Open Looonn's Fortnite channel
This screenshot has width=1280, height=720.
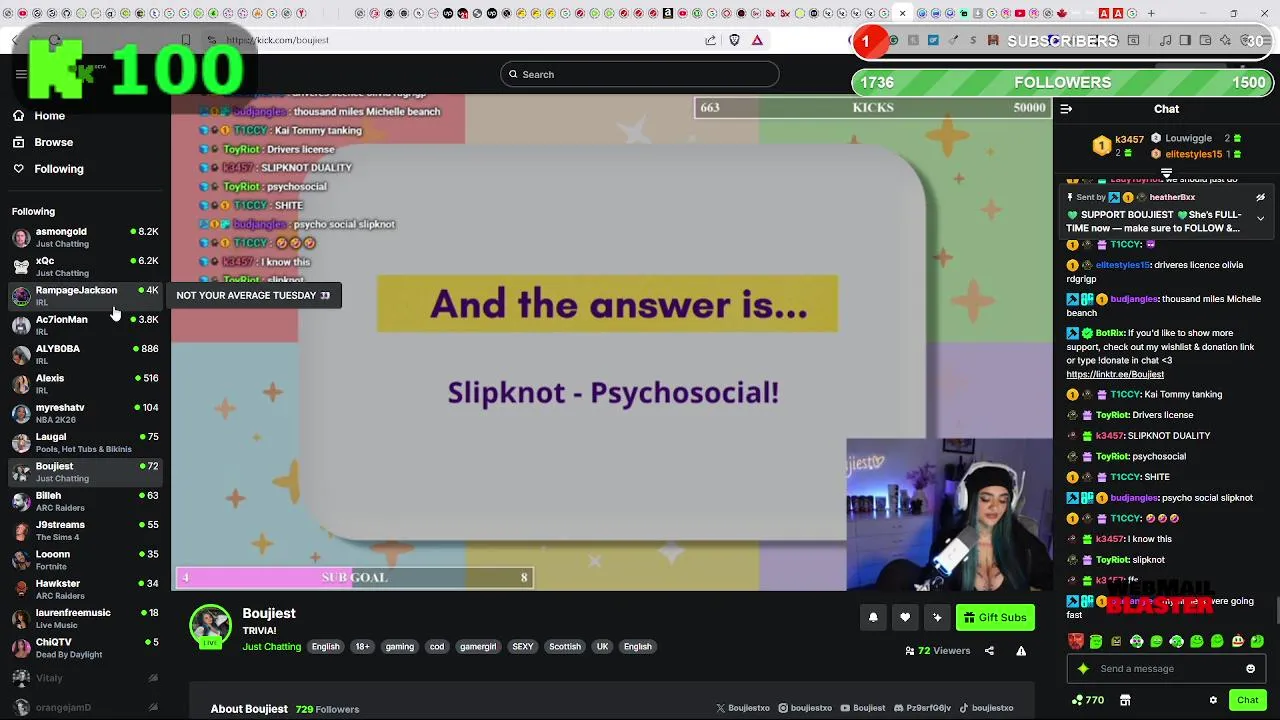[85, 560]
